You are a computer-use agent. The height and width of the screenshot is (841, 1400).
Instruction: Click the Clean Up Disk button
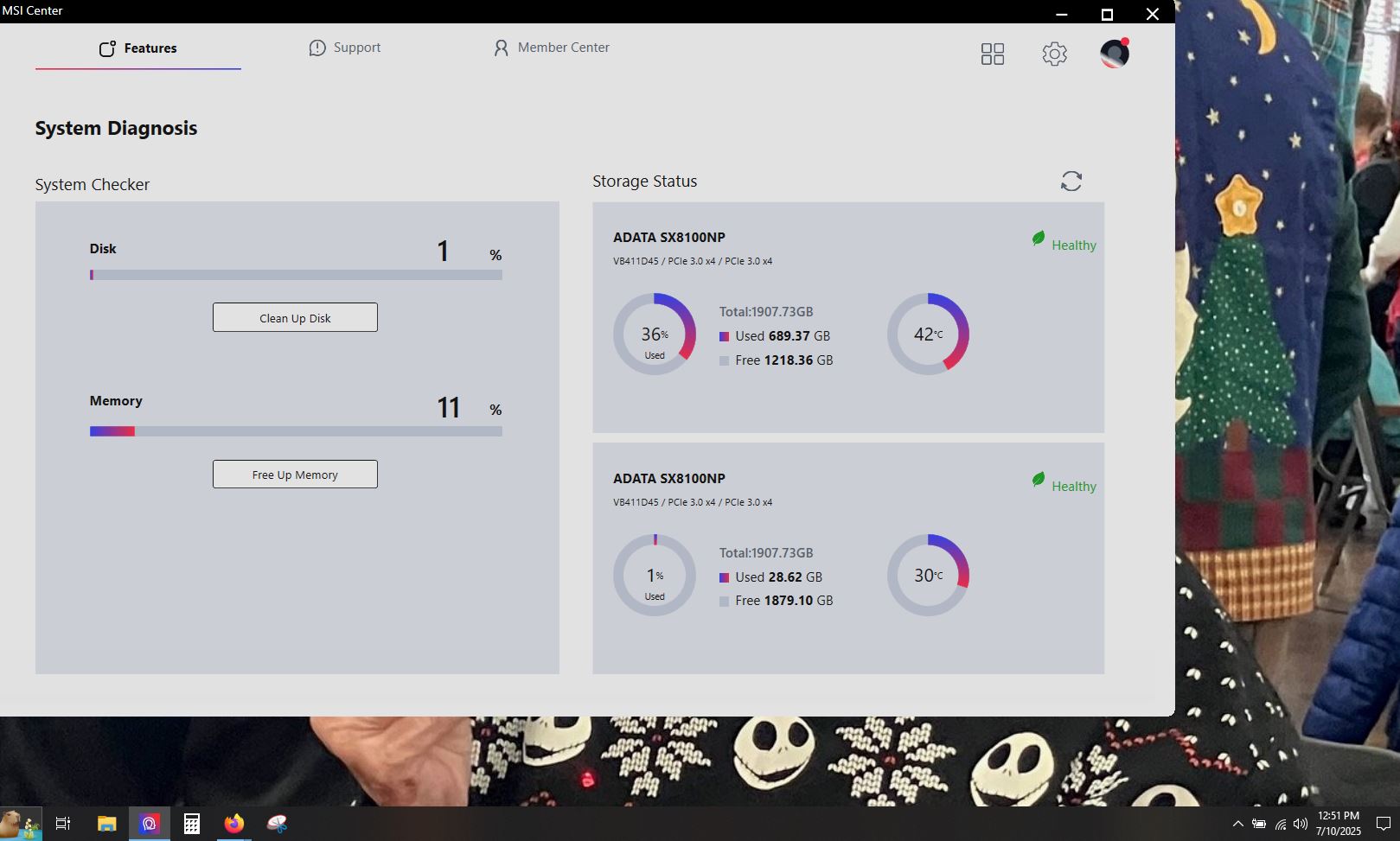[295, 317]
